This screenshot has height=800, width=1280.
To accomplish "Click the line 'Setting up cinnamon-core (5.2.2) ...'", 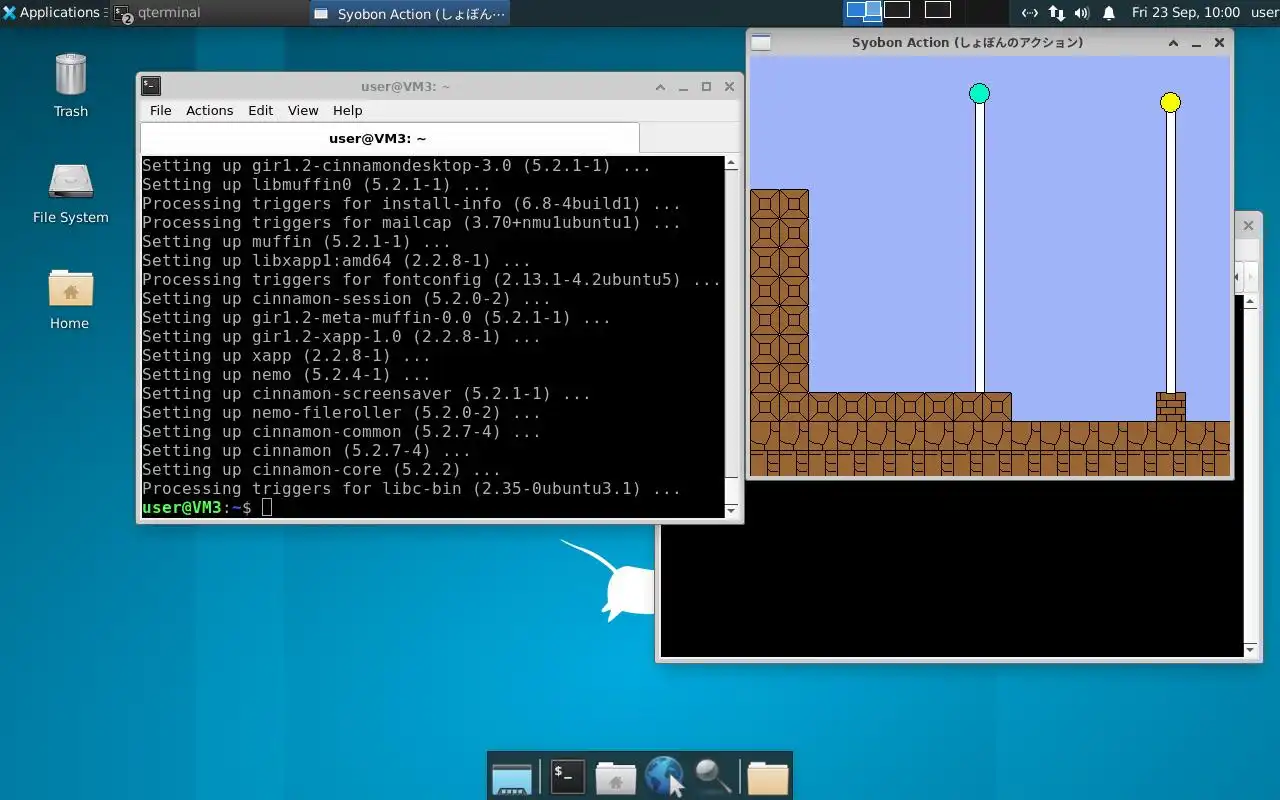I will pyautogui.click(x=321, y=470).
